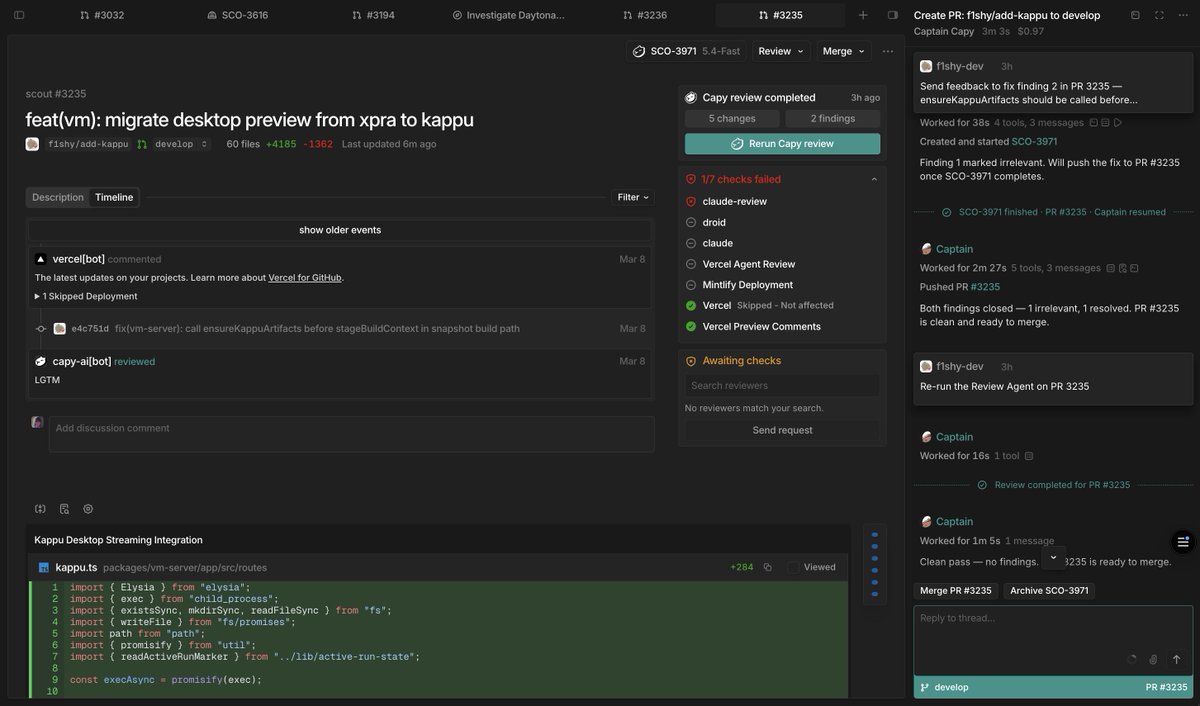
Task: Click the 2 findings button
Action: (x=832, y=118)
